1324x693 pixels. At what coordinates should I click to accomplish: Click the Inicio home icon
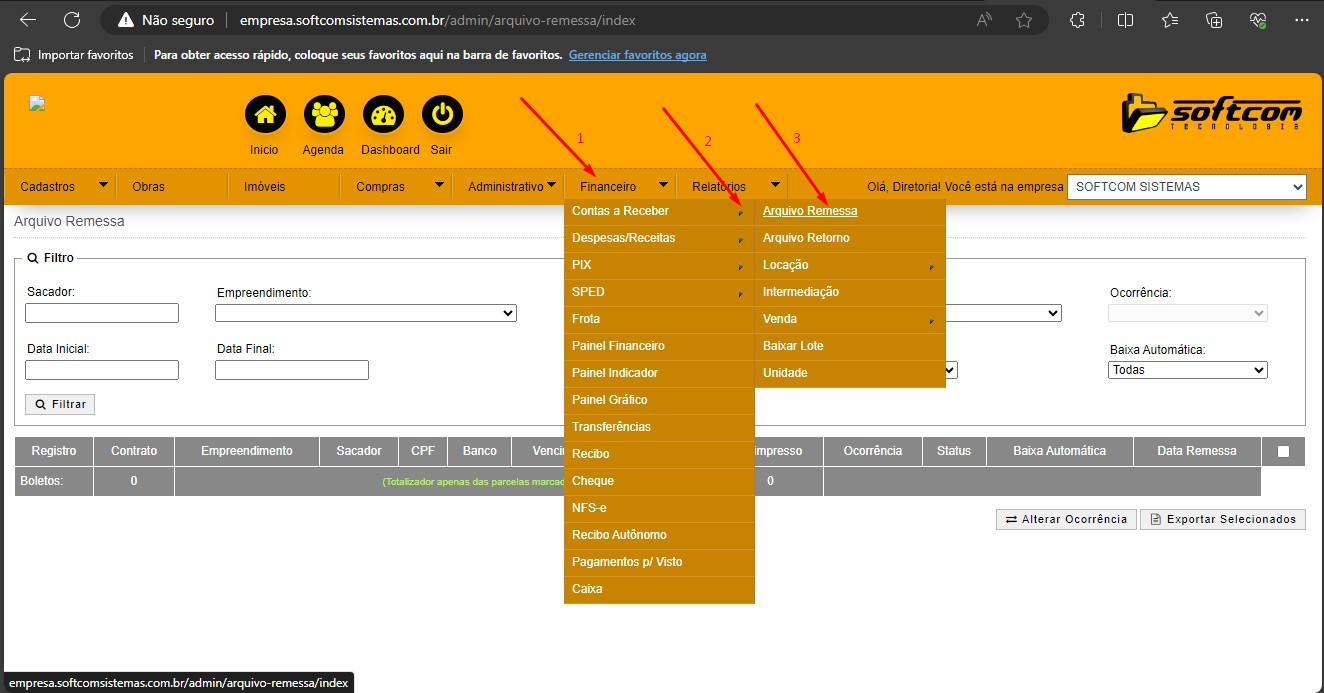coord(265,115)
